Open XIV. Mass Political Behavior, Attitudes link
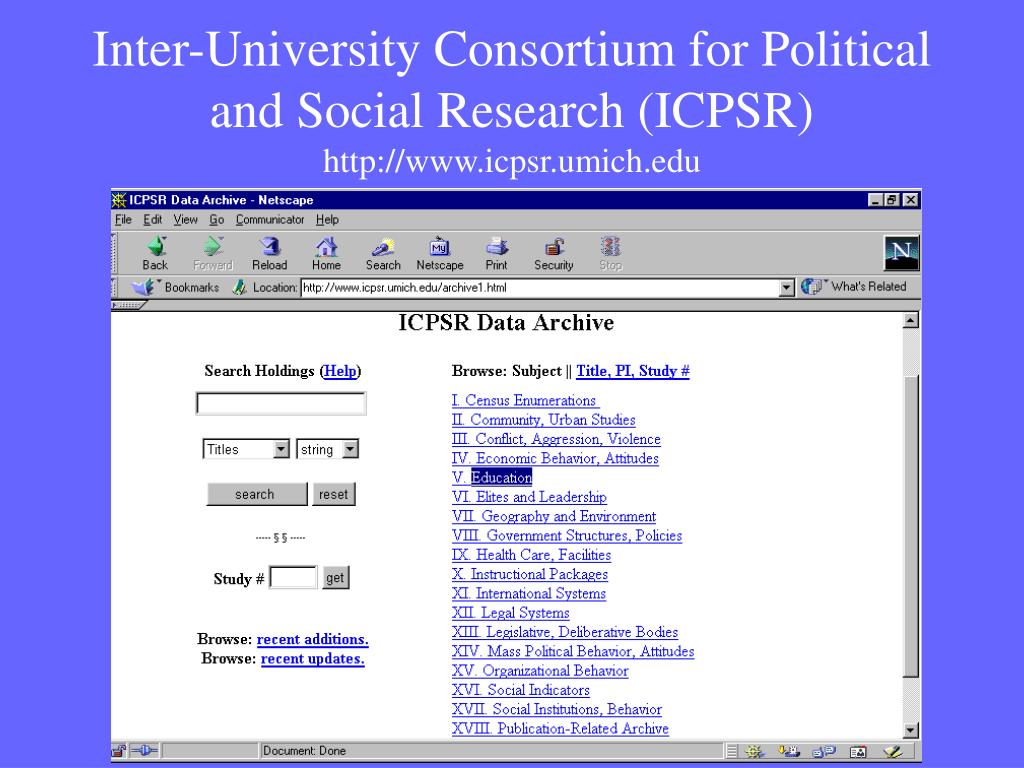This screenshot has width=1024, height=768. [573, 651]
